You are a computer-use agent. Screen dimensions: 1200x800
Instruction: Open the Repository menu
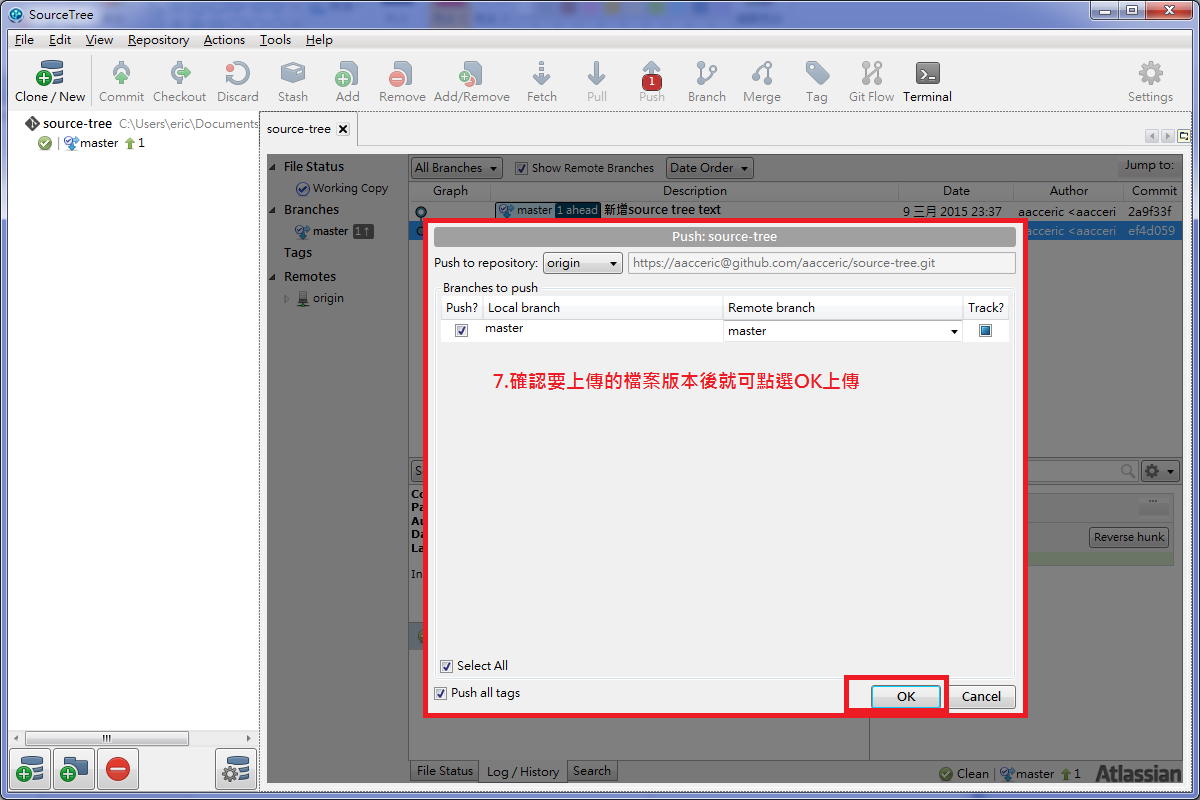(x=158, y=40)
